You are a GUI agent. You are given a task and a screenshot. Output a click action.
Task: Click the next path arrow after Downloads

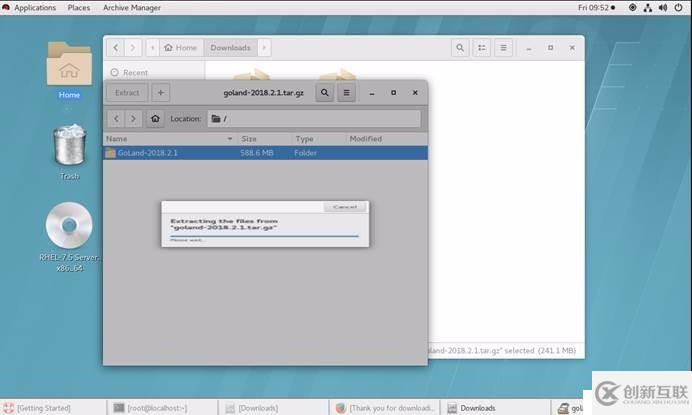[264, 48]
